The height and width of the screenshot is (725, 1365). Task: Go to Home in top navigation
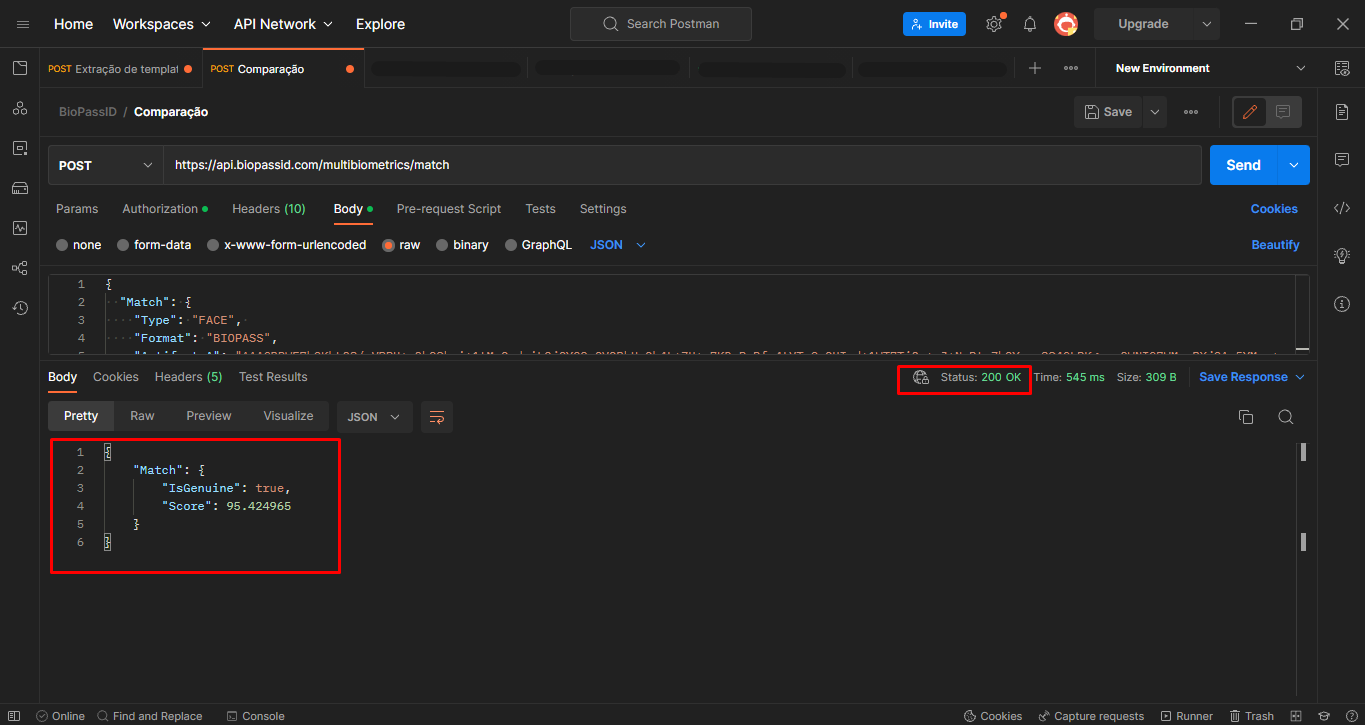(x=73, y=24)
